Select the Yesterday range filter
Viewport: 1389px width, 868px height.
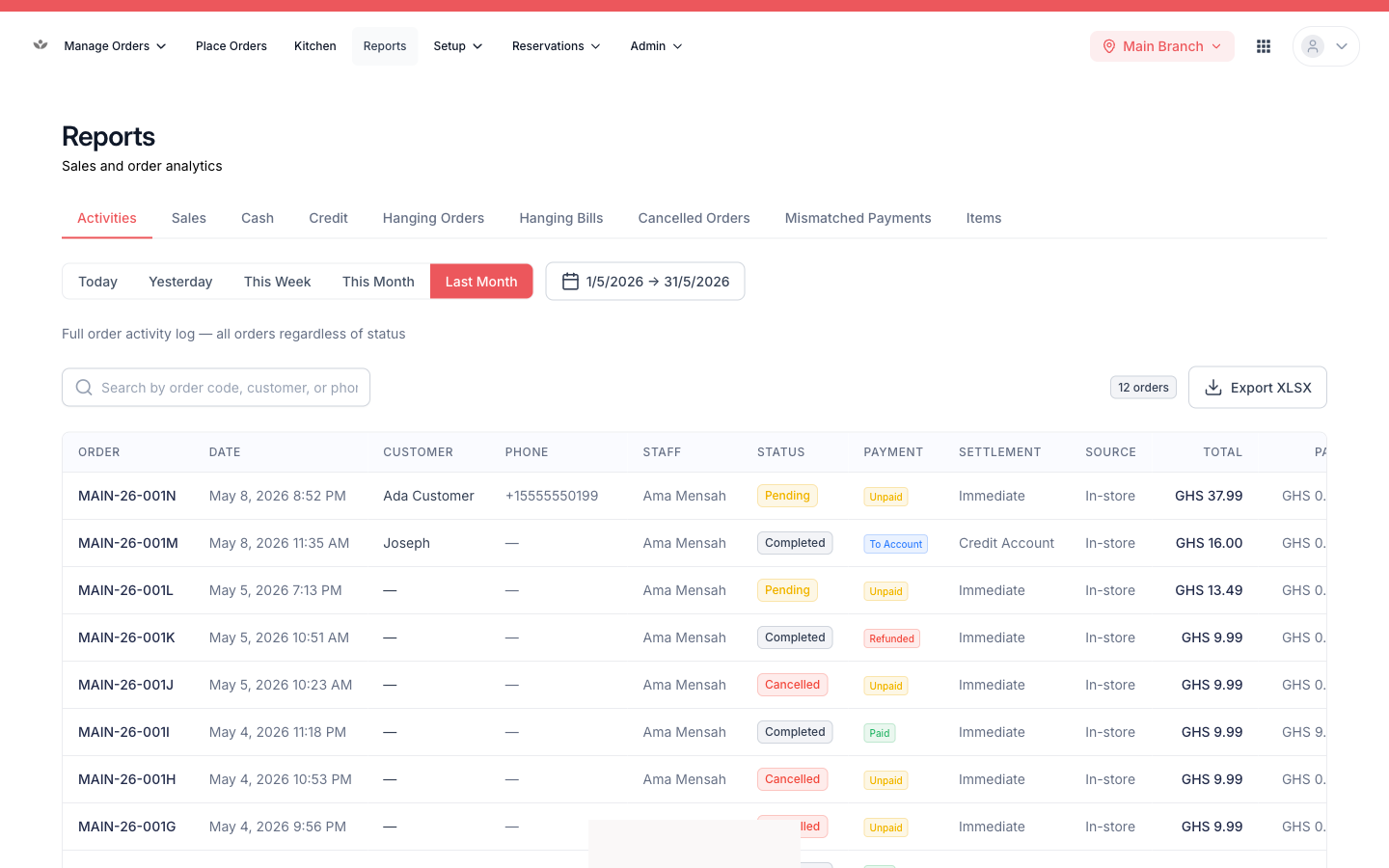tap(180, 282)
